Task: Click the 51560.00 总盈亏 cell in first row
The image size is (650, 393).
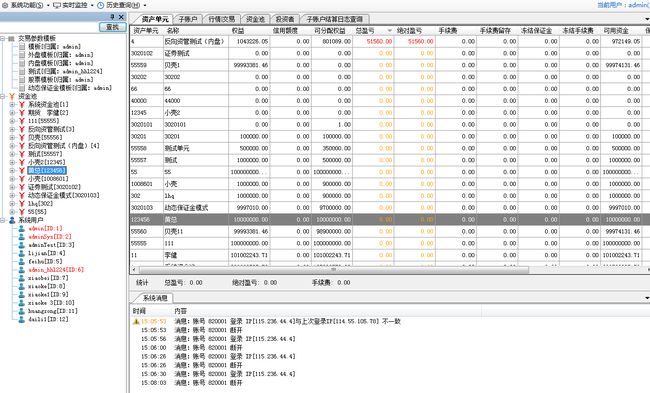Action: click(x=373, y=41)
